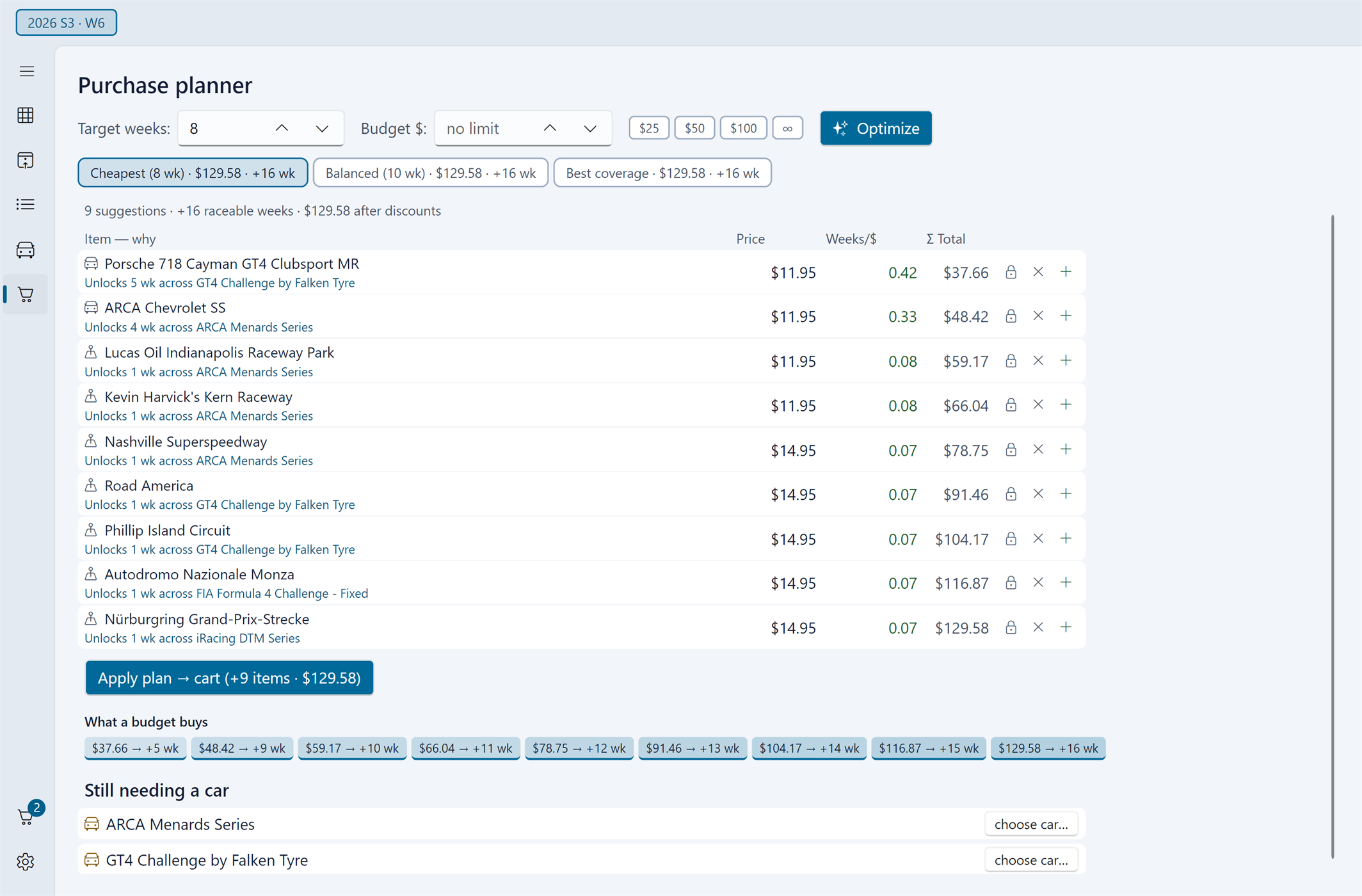
Task: Dismiss Nürburgring Grand-Prix-Strecke suggestion
Action: point(1038,628)
